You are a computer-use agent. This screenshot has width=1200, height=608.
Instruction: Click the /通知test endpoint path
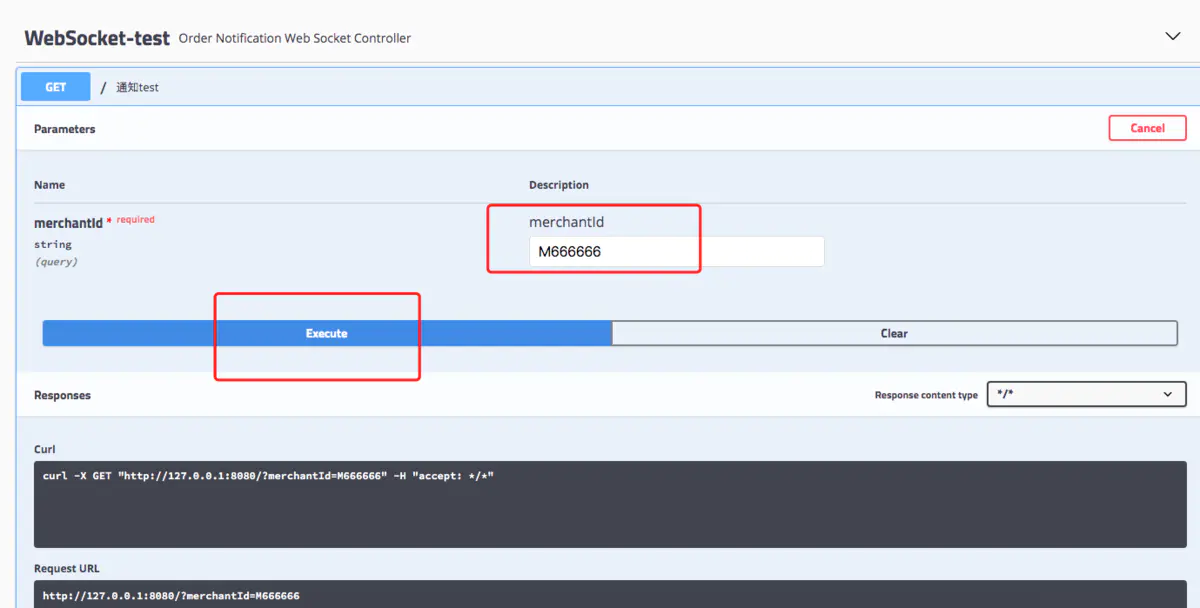click(130, 87)
